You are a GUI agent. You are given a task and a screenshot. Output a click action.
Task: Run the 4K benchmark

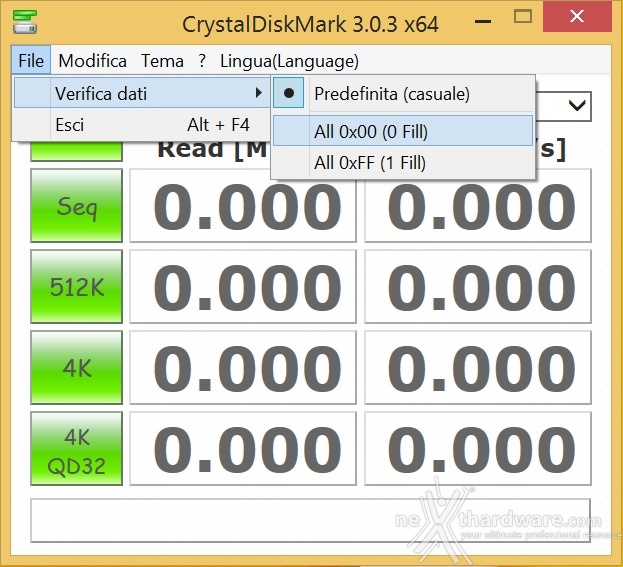[77, 368]
